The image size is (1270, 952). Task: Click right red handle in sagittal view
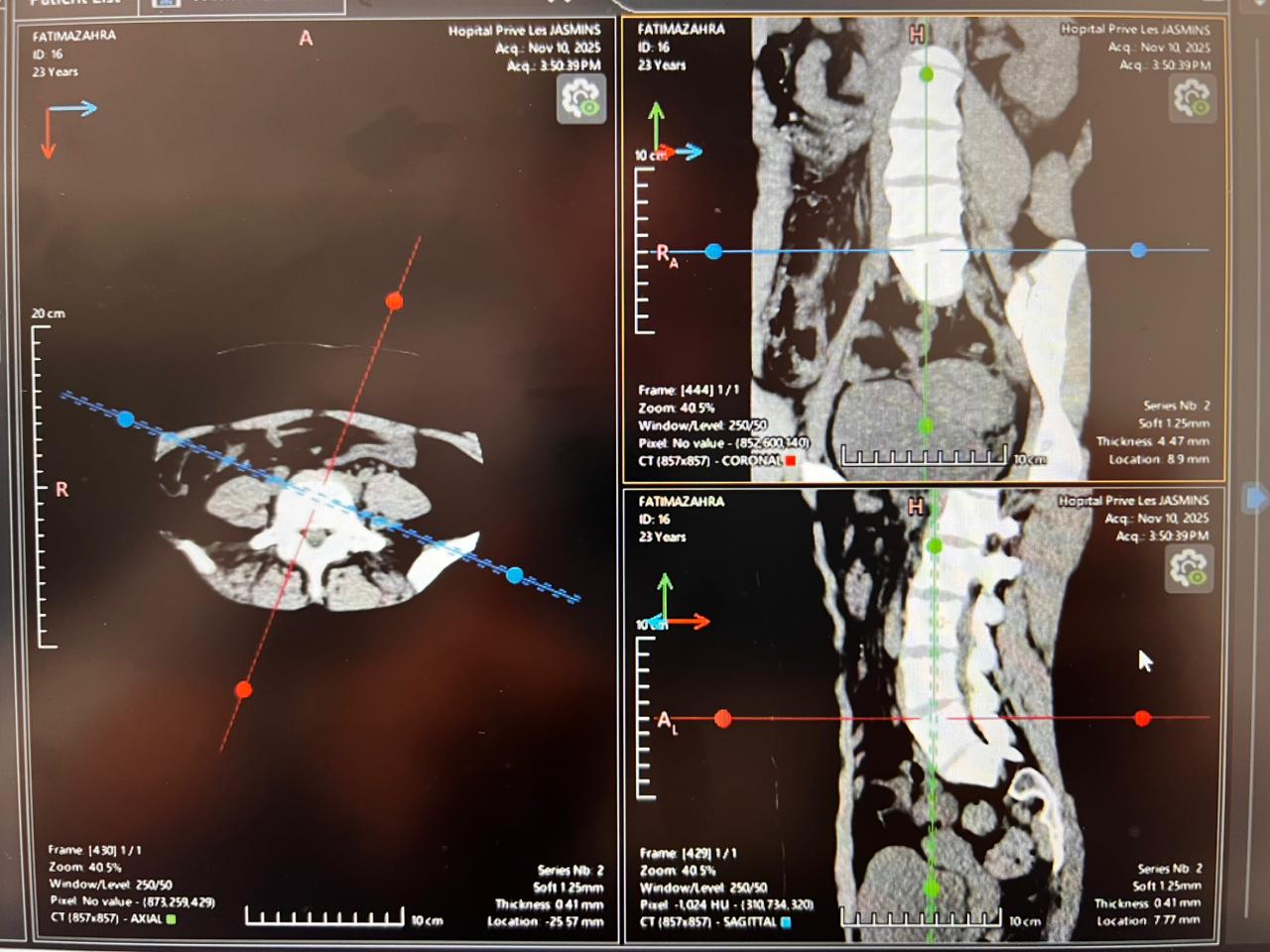[x=1142, y=718]
